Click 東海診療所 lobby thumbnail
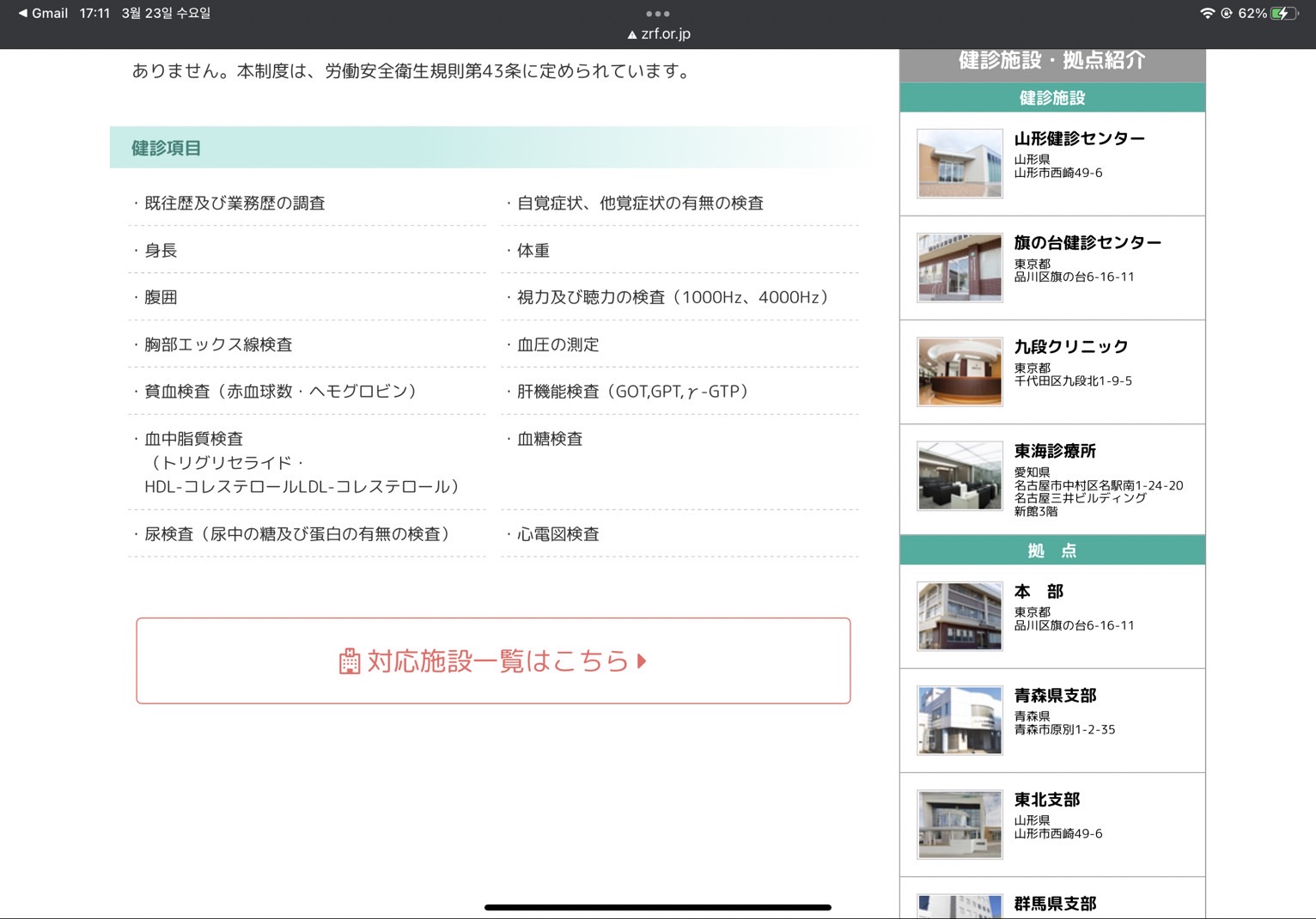1316x919 pixels. 960,476
